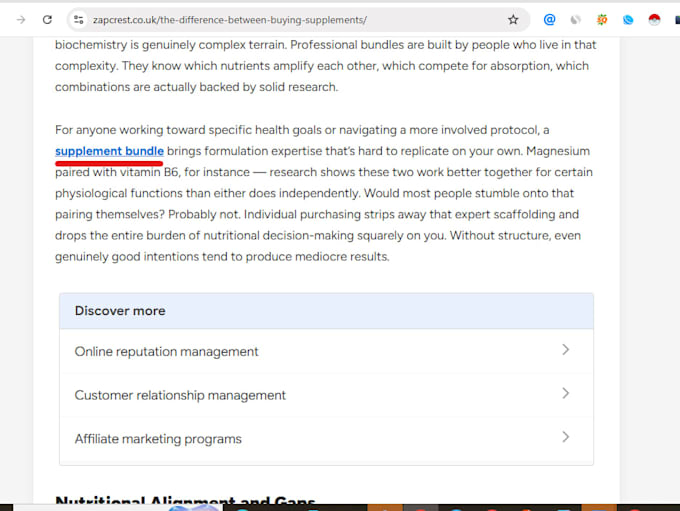Click the gray faded extension icon
The width and height of the screenshot is (680, 511).
click(575, 20)
